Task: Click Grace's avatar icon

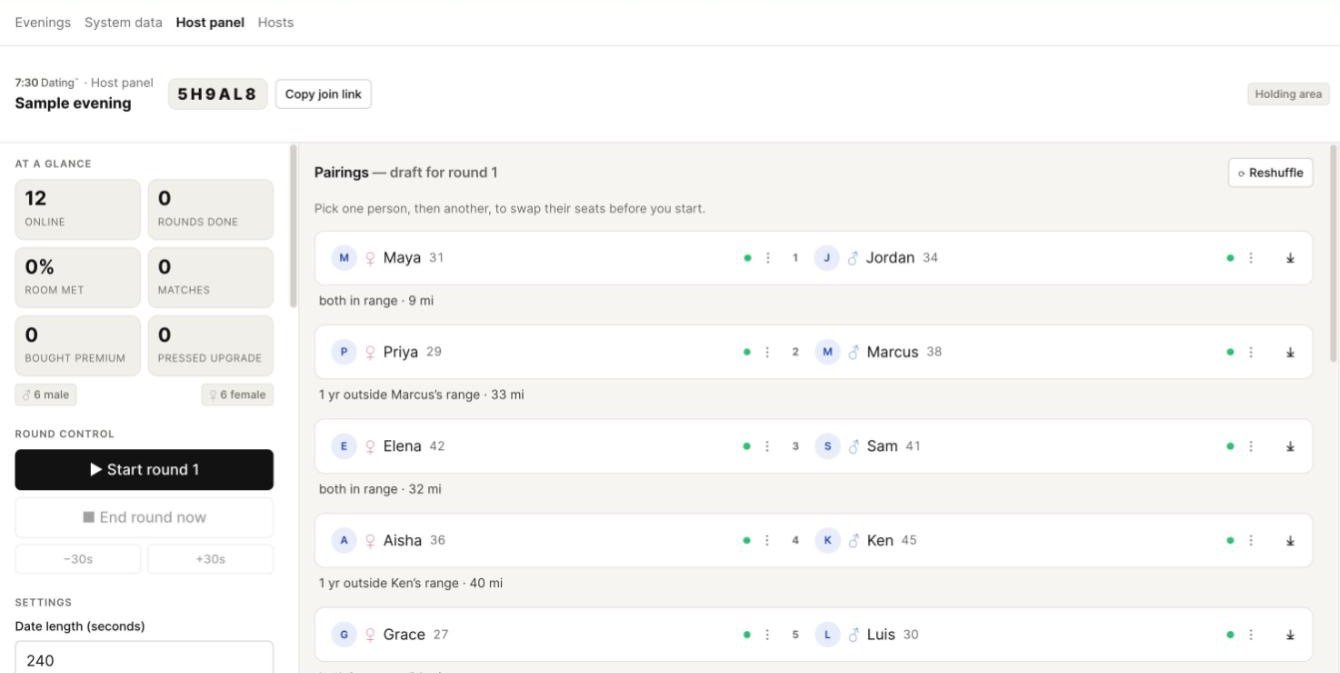Action: tap(344, 635)
